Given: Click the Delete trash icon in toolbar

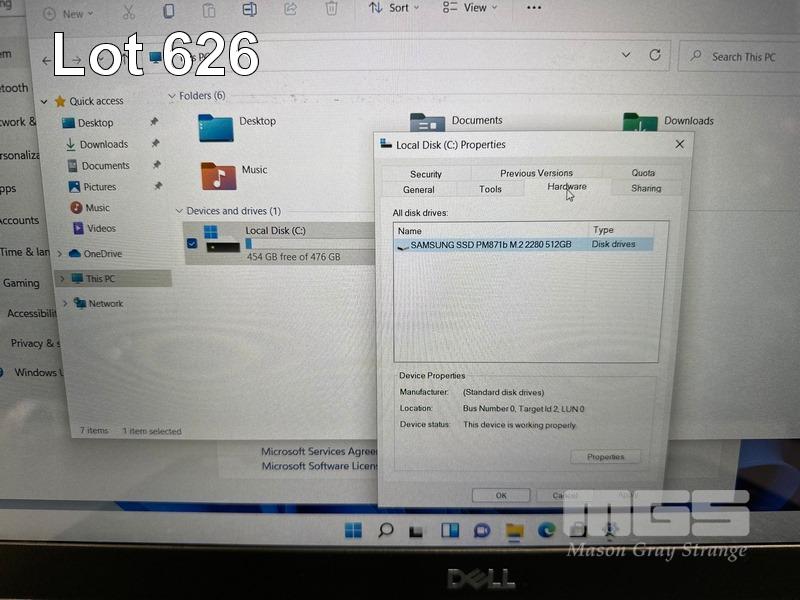Looking at the screenshot, I should 331,9.
